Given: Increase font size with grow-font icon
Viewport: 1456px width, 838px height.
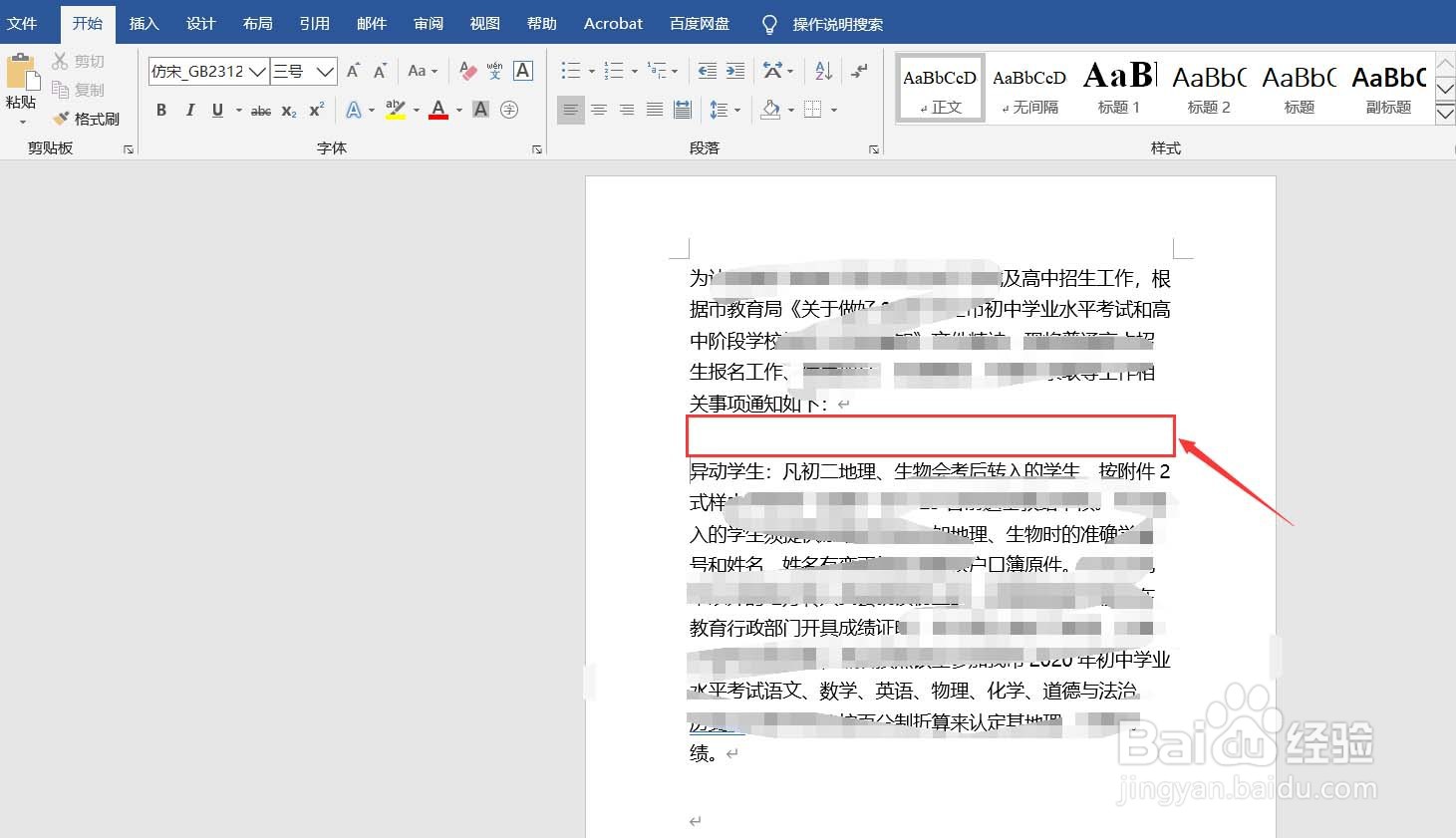Looking at the screenshot, I should coord(353,71).
